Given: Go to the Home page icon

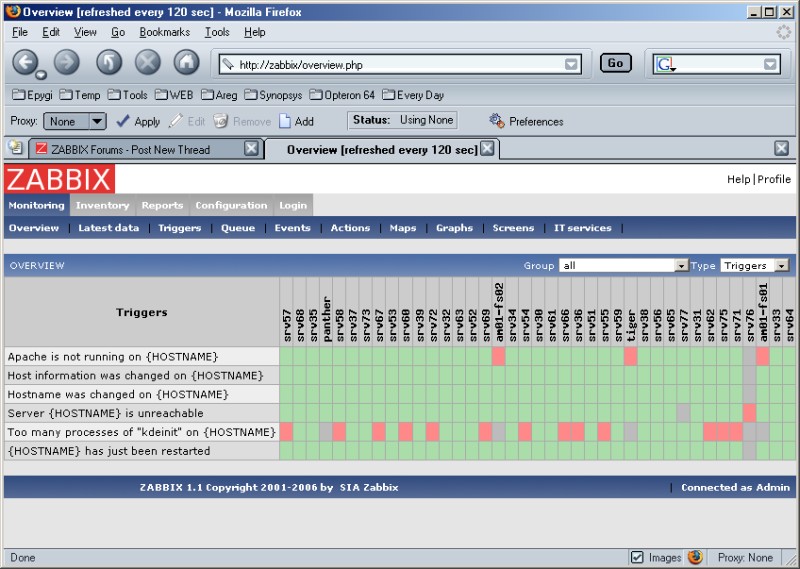Looking at the screenshot, I should tap(186, 62).
